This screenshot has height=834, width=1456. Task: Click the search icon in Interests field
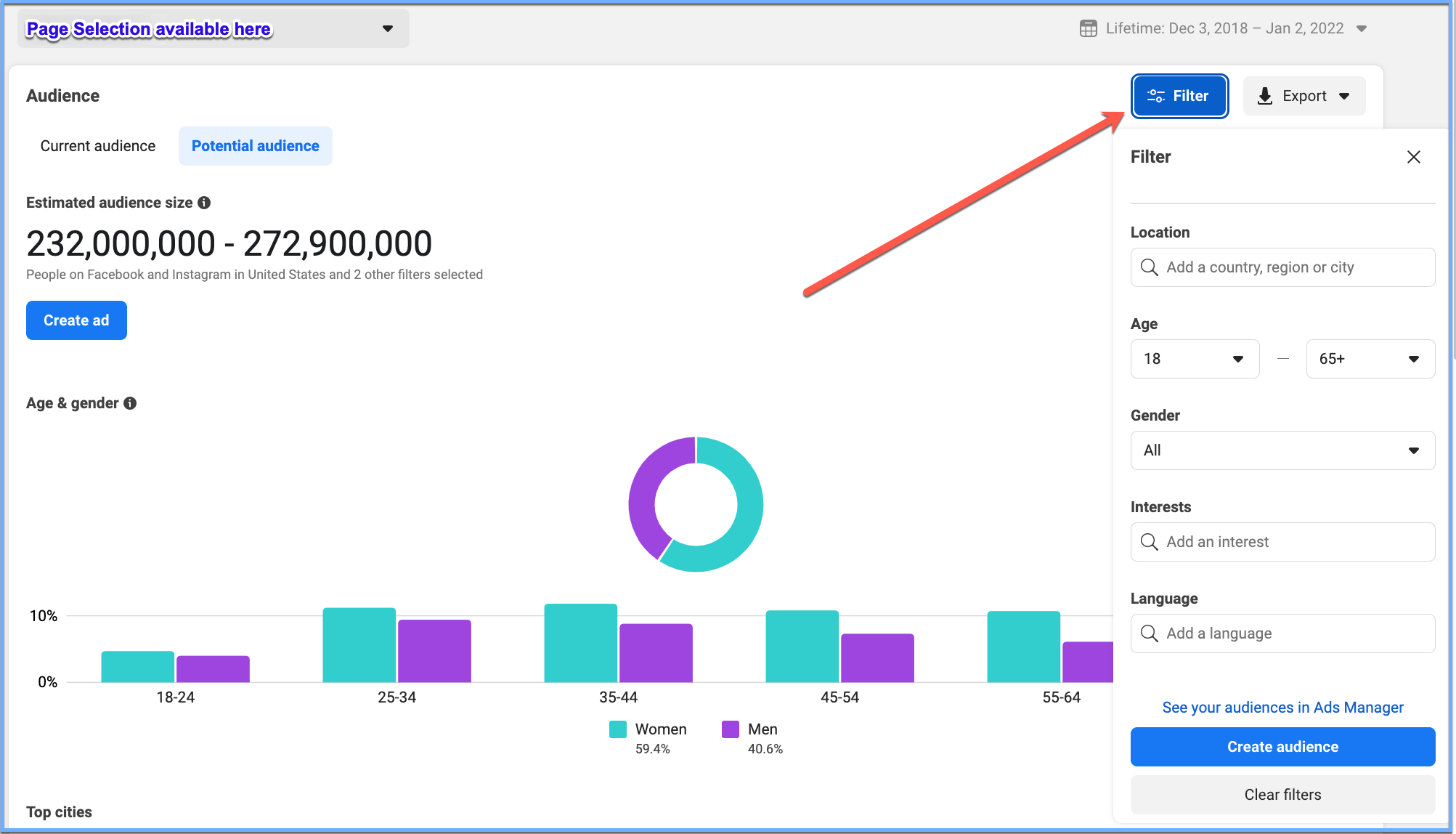pos(1149,541)
